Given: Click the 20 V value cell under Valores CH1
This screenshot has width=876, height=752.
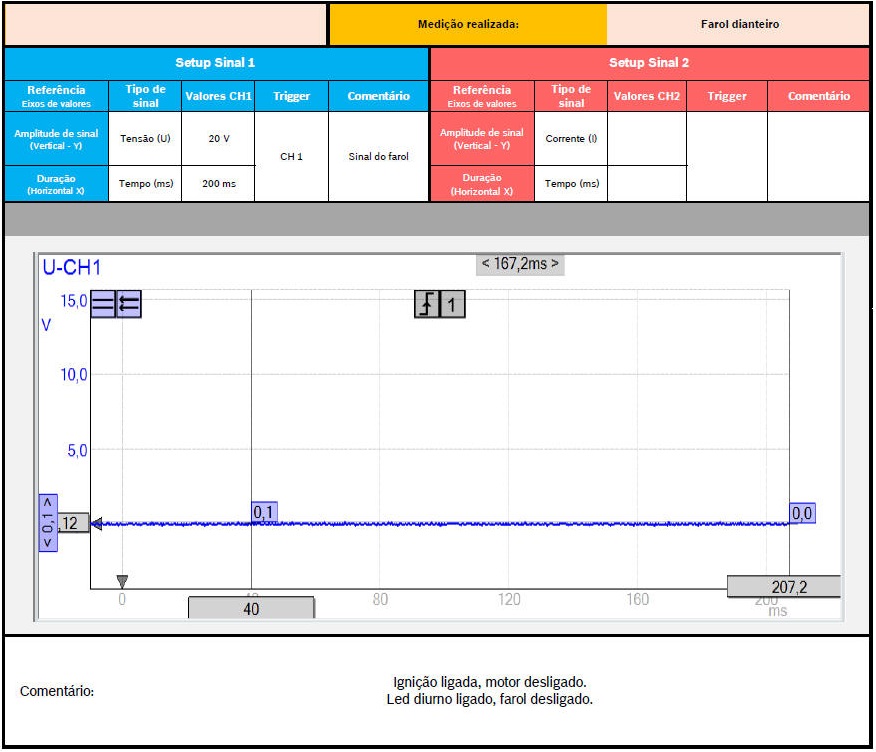Looking at the screenshot, I should click(x=218, y=139).
